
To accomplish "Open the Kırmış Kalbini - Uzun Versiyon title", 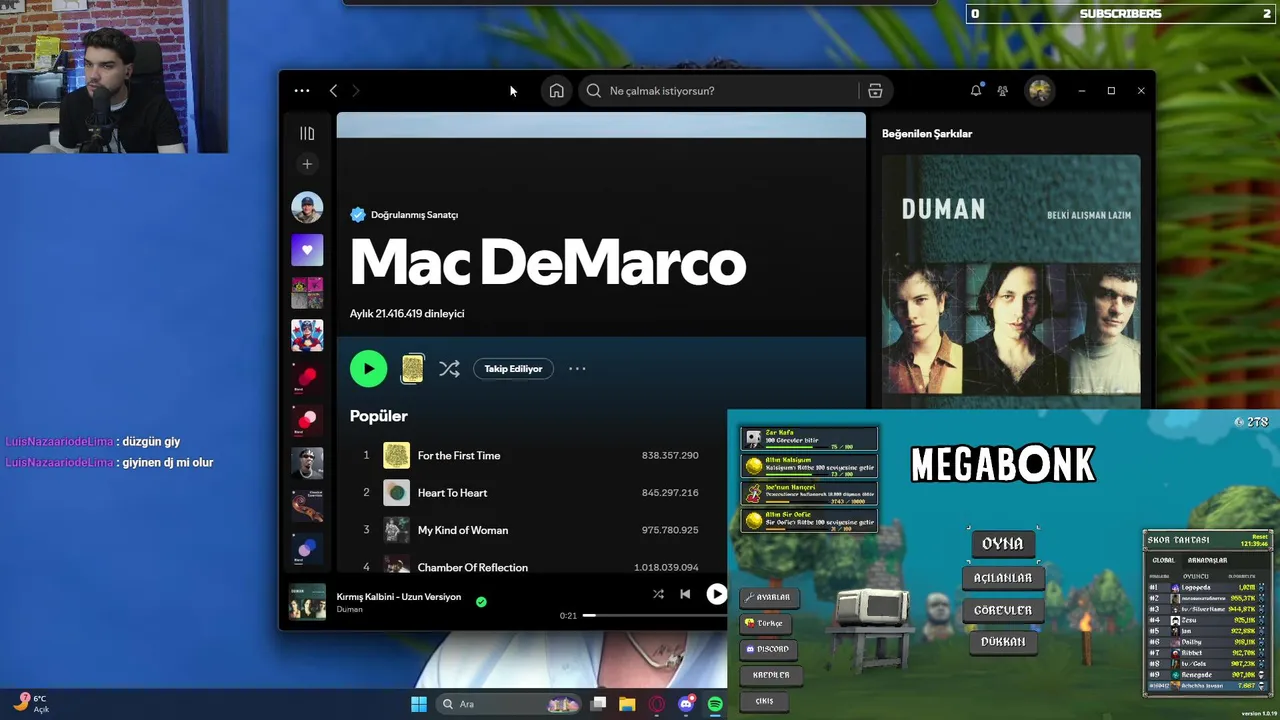I will (x=399, y=597).
